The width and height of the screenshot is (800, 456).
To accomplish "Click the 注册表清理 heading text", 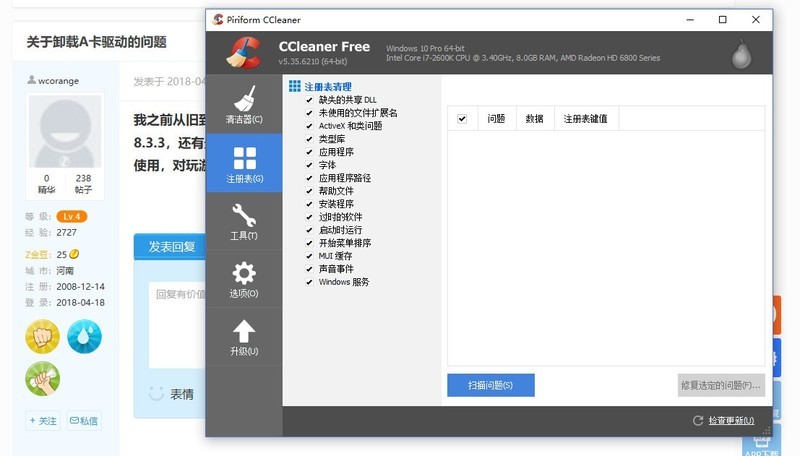I will point(328,87).
